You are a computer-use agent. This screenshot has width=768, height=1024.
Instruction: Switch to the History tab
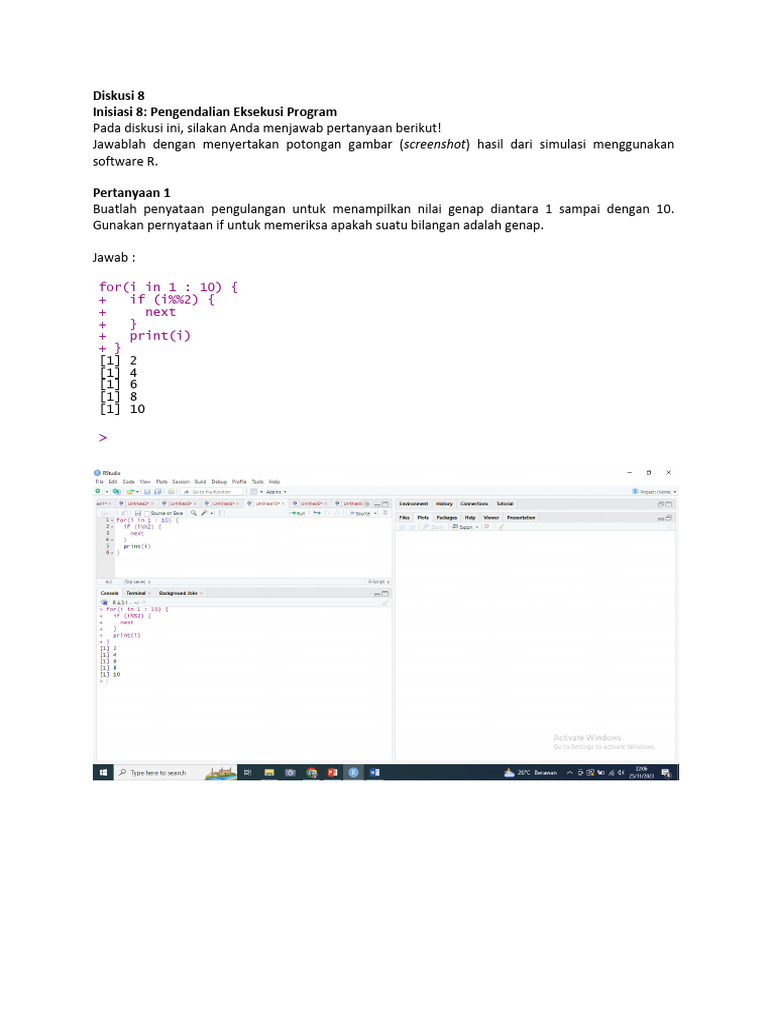444,504
